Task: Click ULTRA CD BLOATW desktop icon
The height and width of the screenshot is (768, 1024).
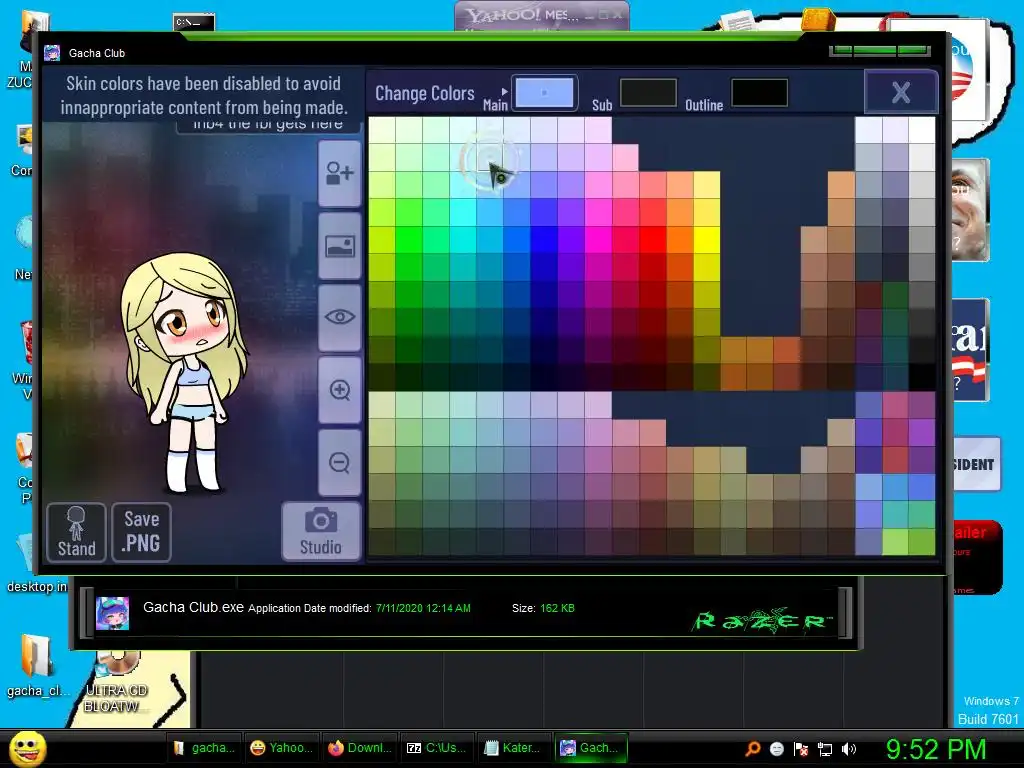Action: 116,682
